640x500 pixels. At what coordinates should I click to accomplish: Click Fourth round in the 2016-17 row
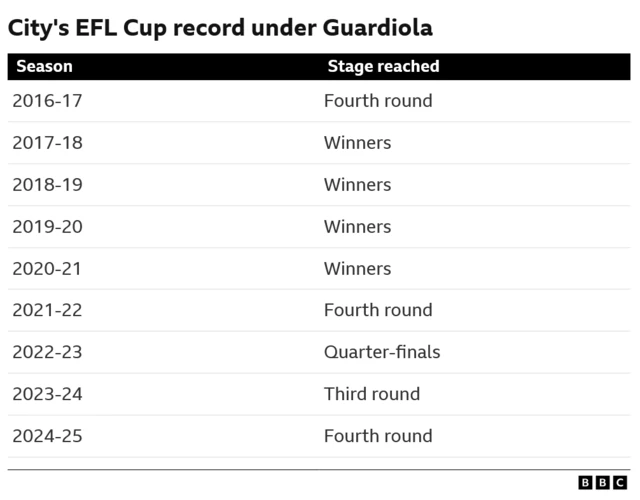378,101
